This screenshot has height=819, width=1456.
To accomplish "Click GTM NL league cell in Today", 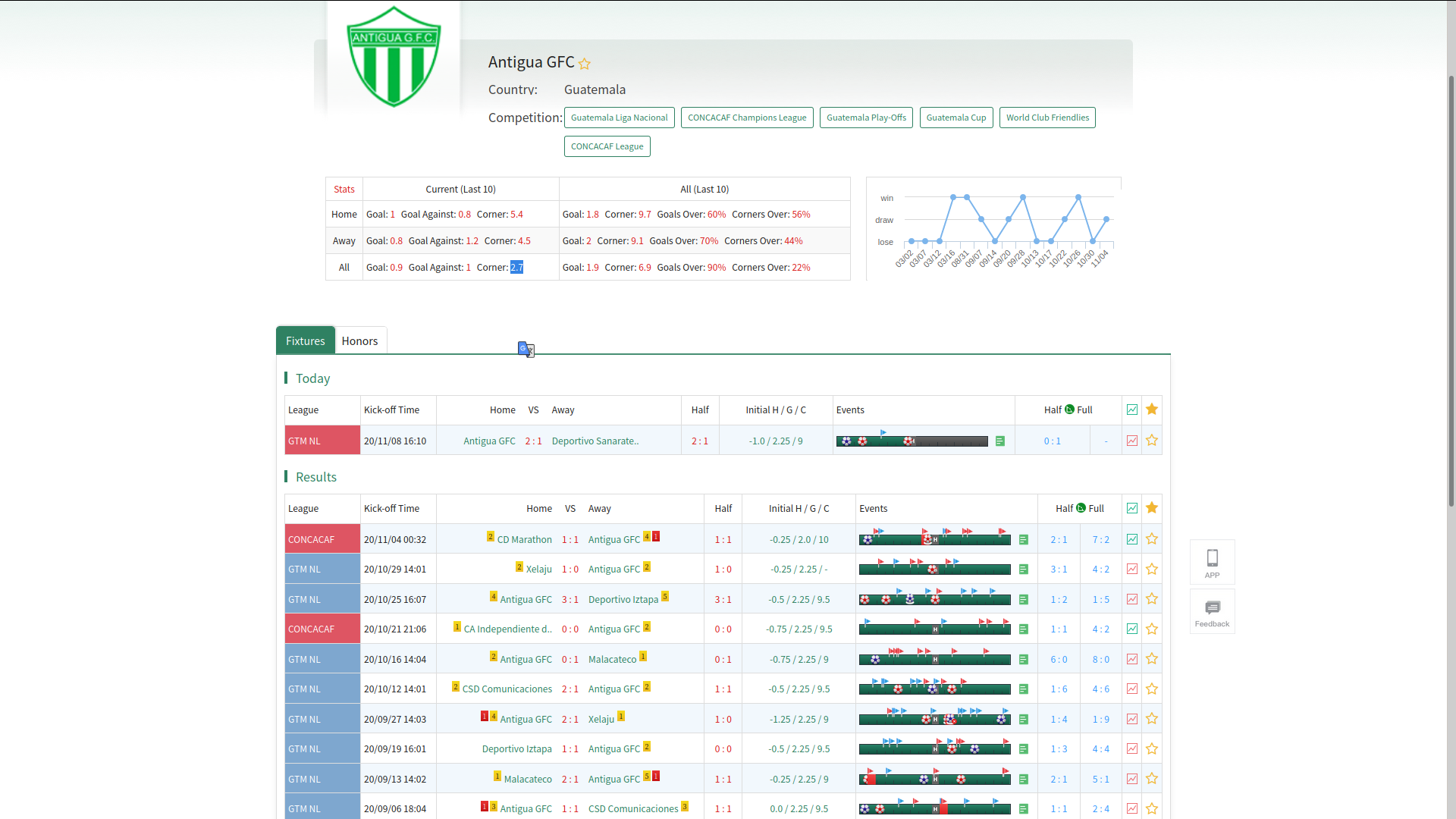I will [x=322, y=441].
